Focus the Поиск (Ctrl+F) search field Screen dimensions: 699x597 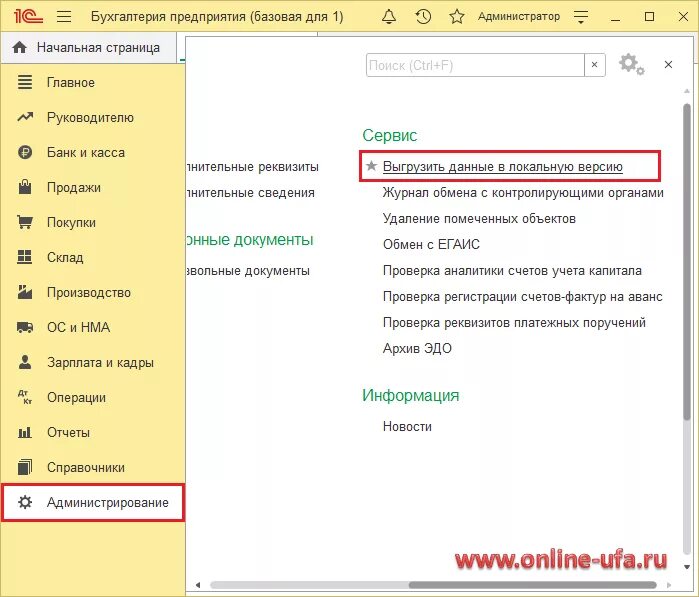475,66
